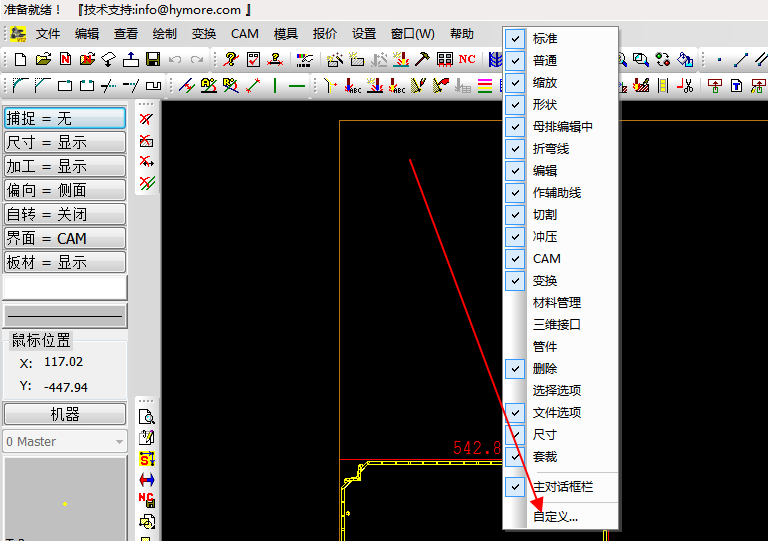Toggle the CAM toolbar checkbox
The image size is (768, 541).
pos(546,258)
